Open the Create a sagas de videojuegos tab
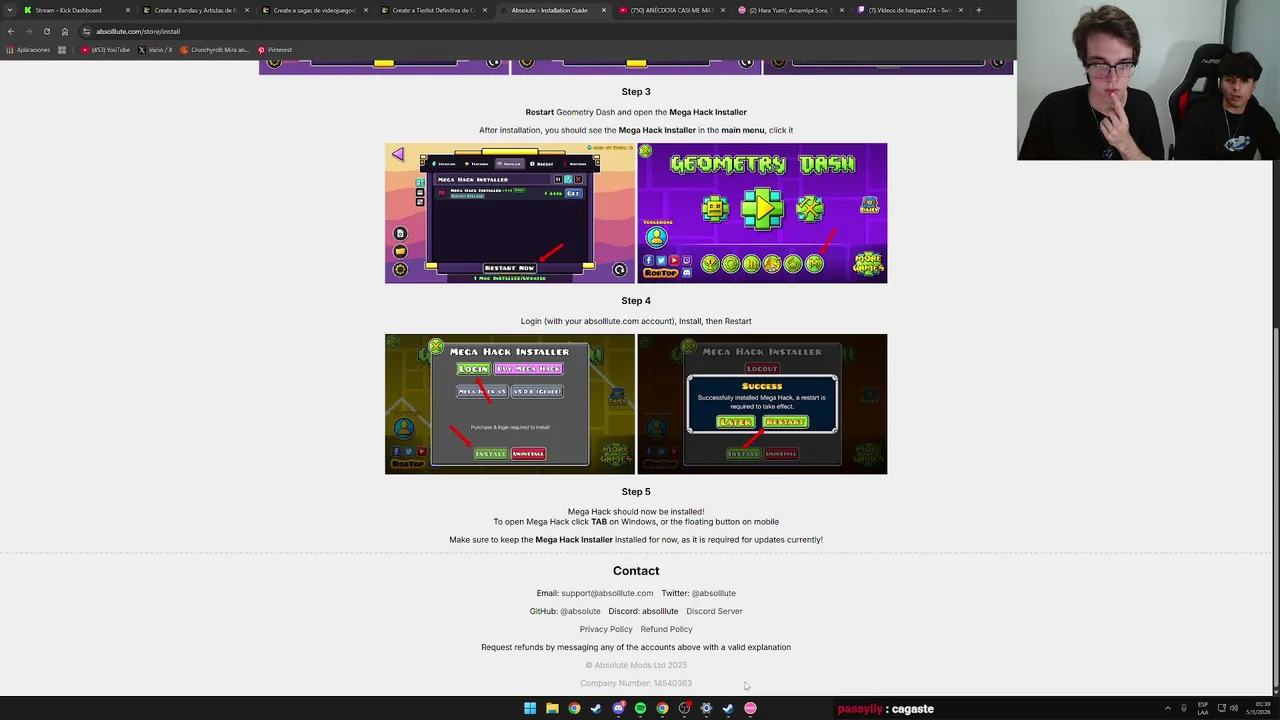The height and width of the screenshot is (720, 1280). [x=314, y=10]
